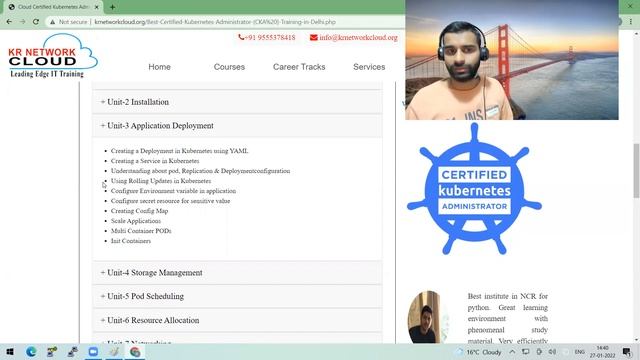Click 'Creating Config Map' item

pyautogui.click(x=140, y=211)
